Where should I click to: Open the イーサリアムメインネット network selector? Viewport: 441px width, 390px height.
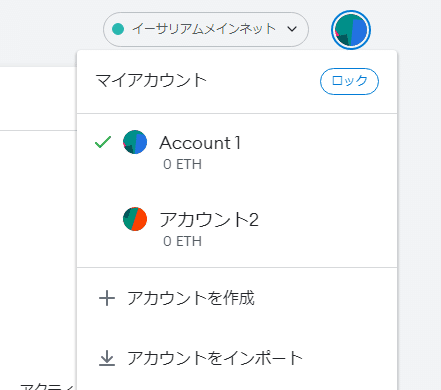[x=206, y=29]
